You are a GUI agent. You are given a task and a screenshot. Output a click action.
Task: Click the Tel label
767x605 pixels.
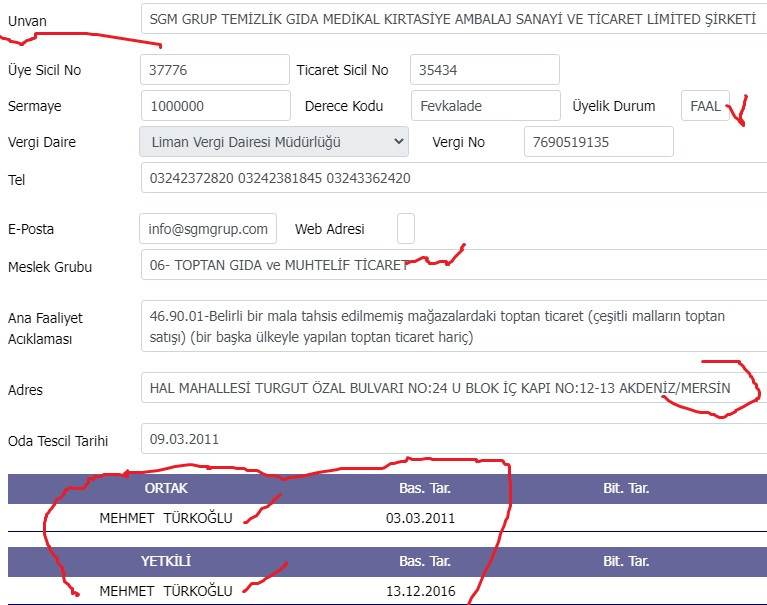[17, 180]
